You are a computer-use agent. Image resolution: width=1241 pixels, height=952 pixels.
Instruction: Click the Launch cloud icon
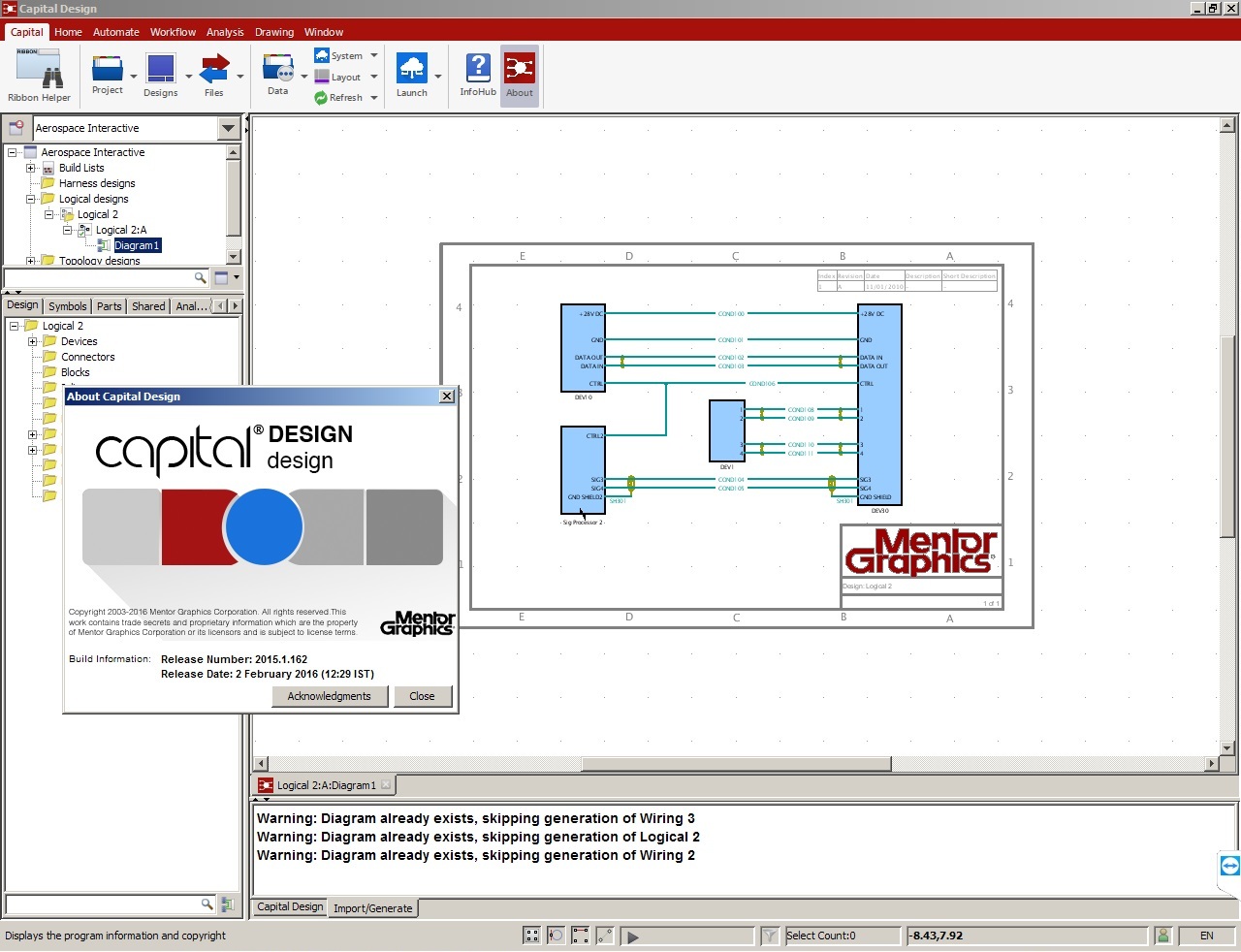(x=412, y=69)
